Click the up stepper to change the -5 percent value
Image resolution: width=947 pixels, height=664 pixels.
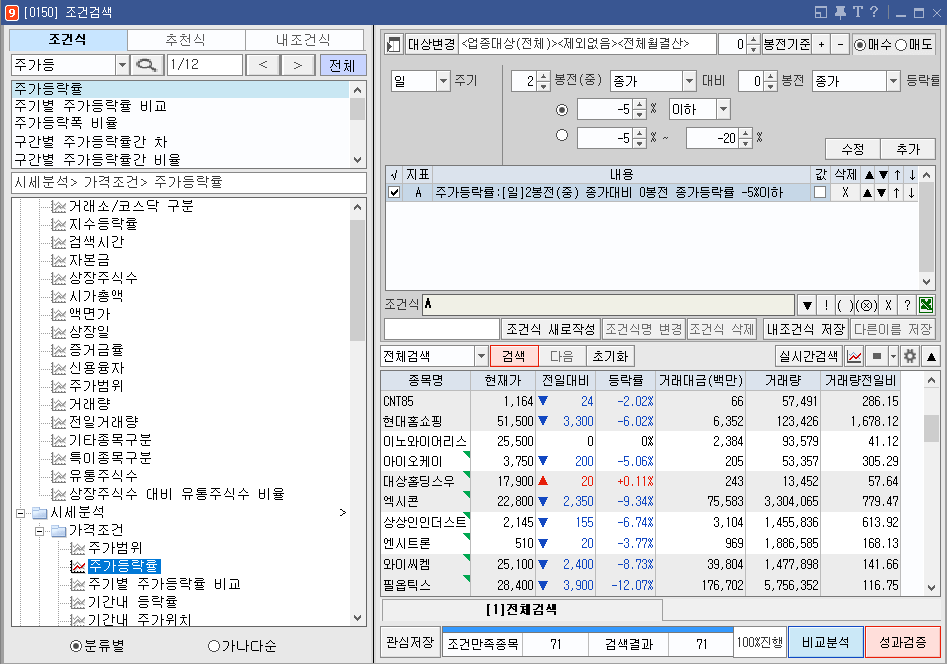637,104
